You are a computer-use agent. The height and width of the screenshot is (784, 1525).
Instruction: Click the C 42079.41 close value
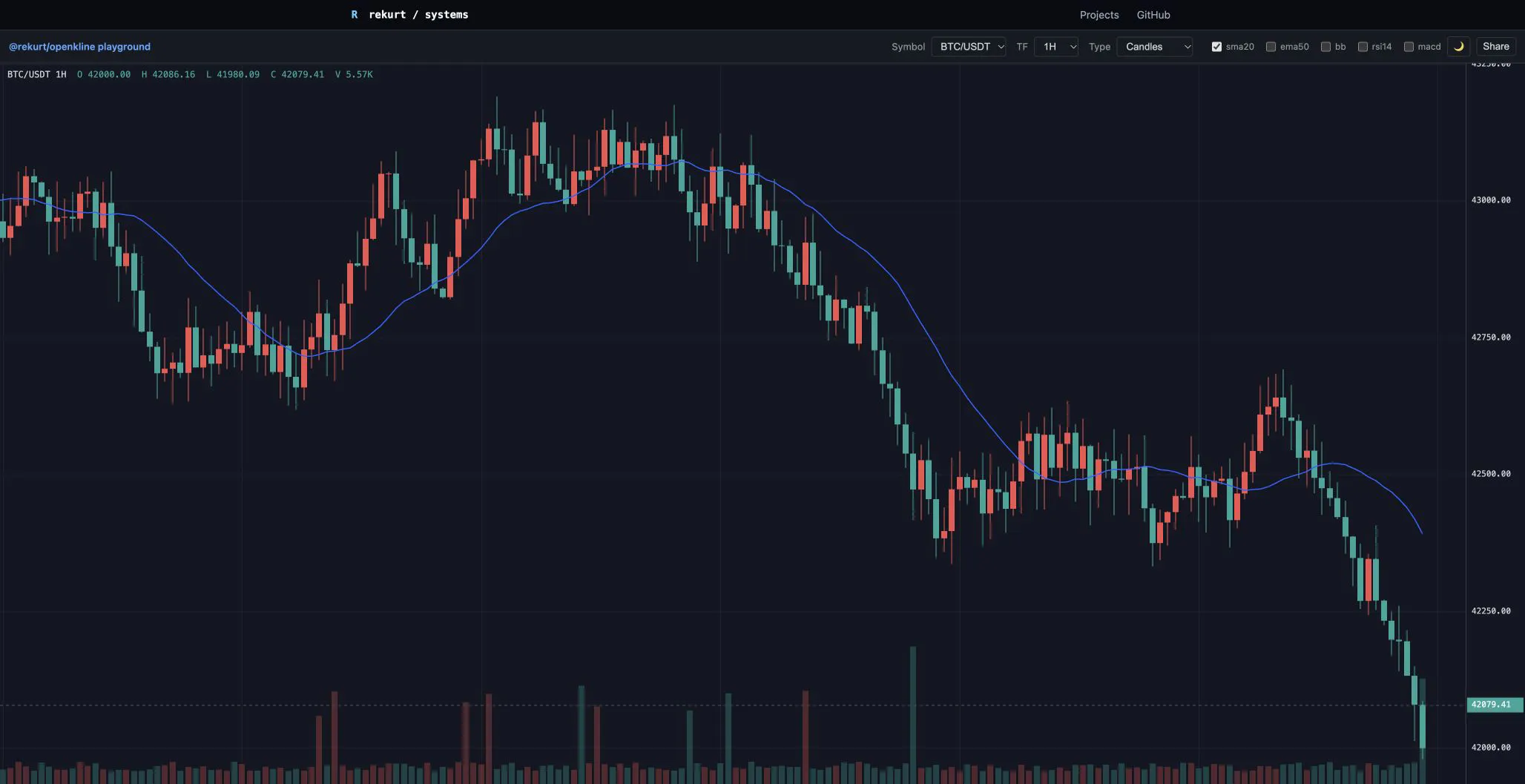(x=297, y=74)
